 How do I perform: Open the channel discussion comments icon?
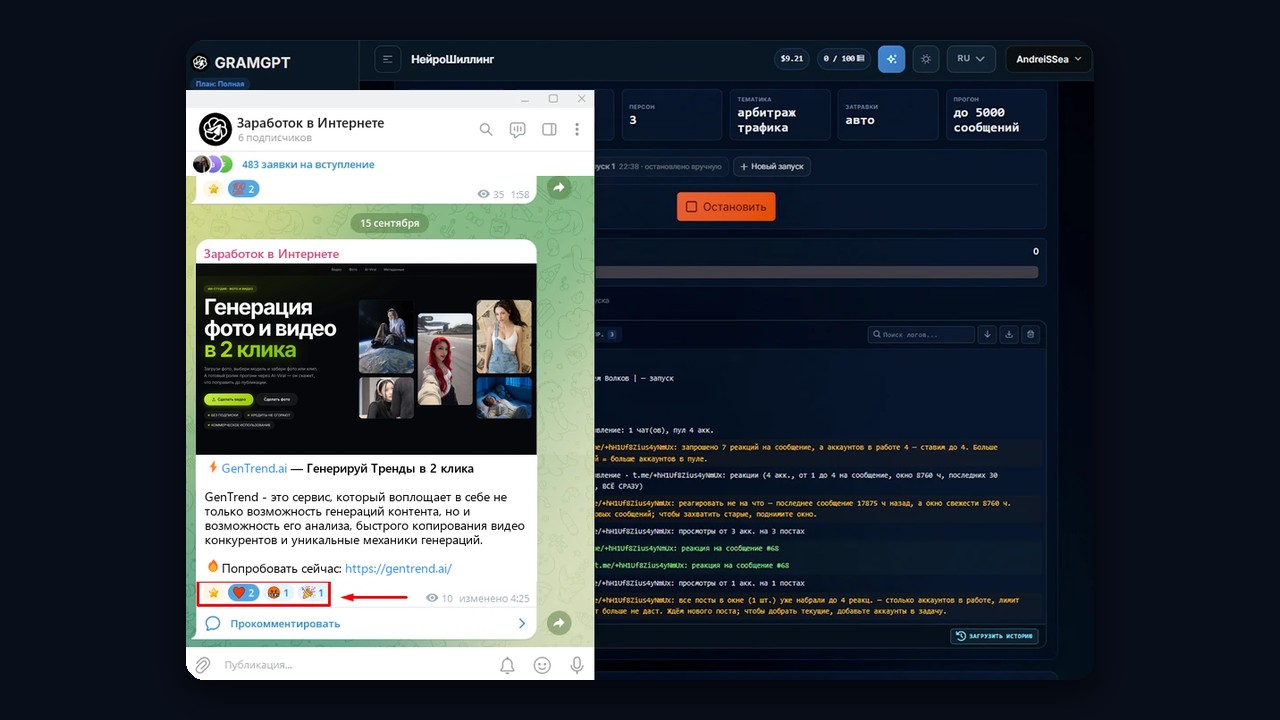[x=518, y=129]
